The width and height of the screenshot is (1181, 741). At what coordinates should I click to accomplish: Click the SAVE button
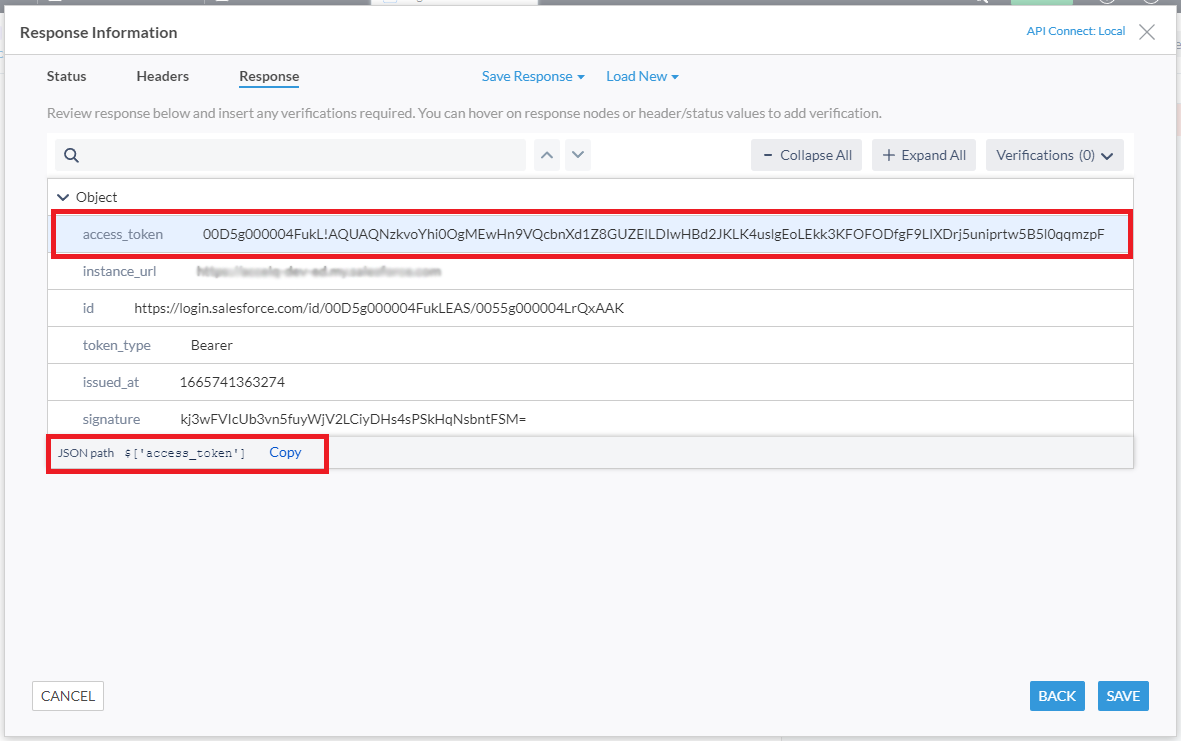1123,696
